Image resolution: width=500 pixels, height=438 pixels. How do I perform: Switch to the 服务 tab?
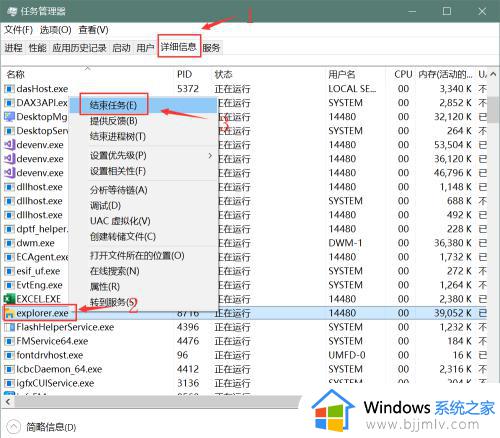(x=211, y=48)
